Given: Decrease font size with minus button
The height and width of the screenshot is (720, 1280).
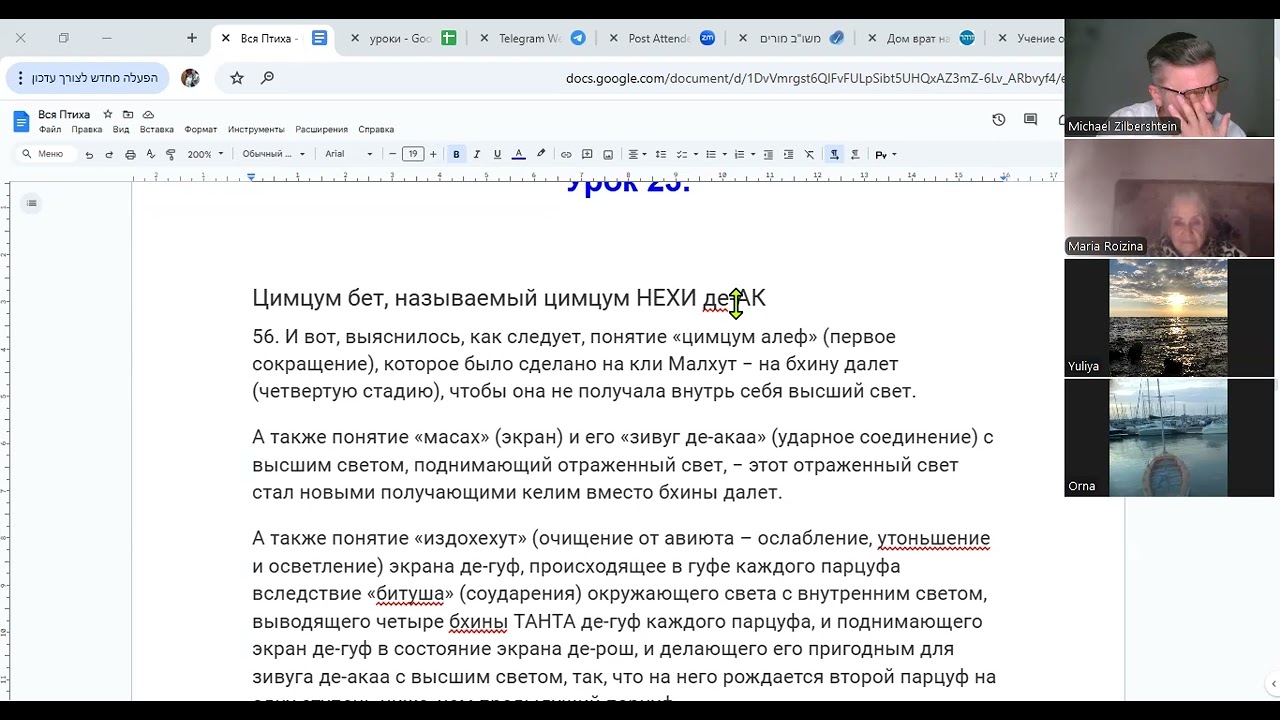Looking at the screenshot, I should [x=392, y=154].
